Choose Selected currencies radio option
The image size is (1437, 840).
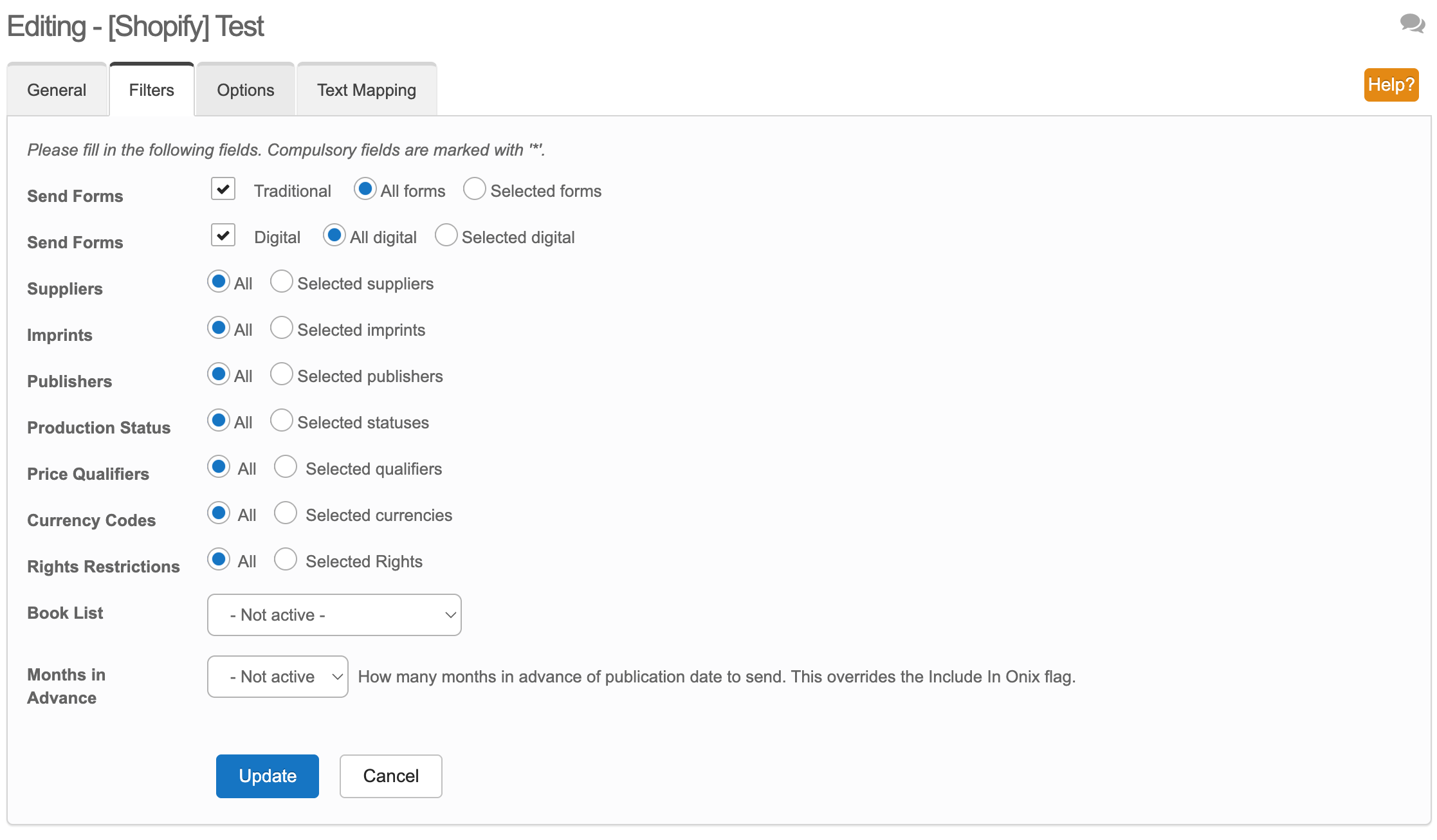[286, 513]
